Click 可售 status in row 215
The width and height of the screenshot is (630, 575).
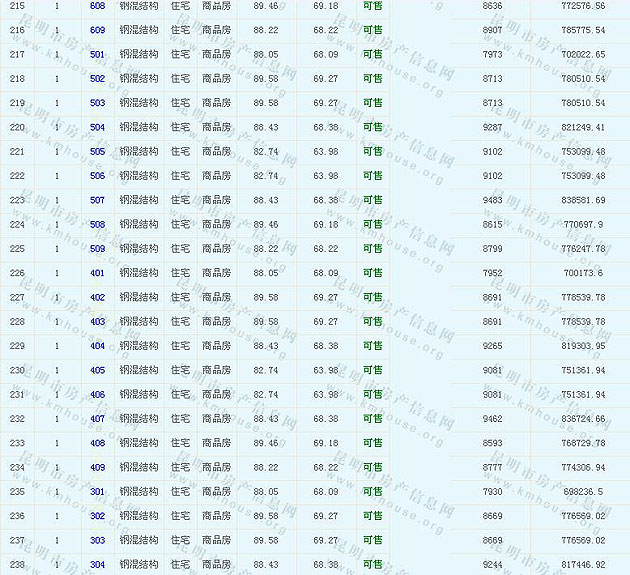coord(372,6)
